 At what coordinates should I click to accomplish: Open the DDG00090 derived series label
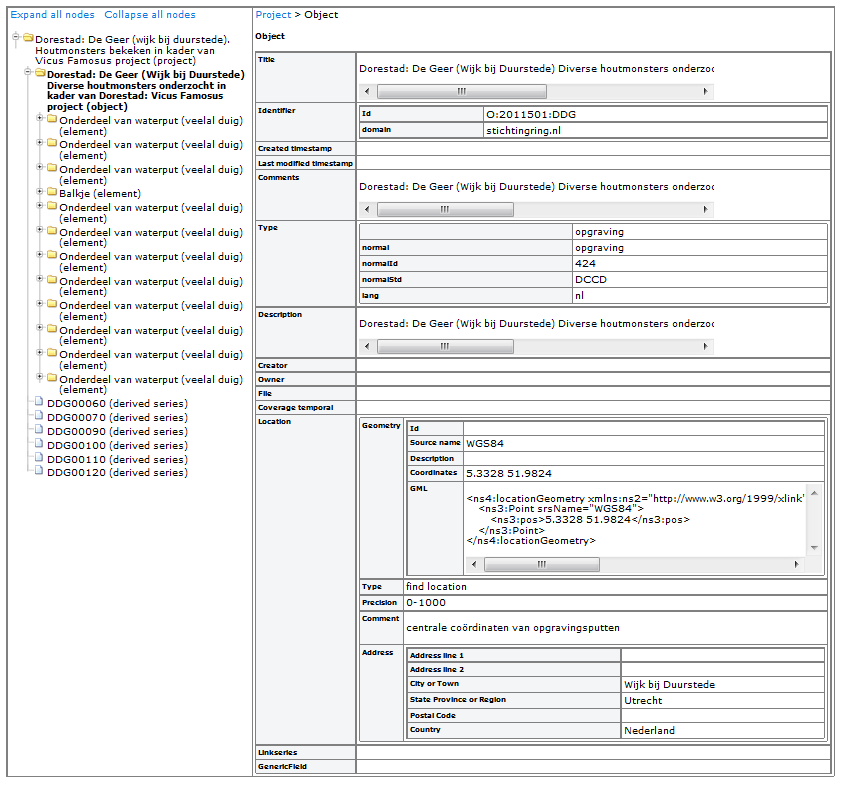117,432
